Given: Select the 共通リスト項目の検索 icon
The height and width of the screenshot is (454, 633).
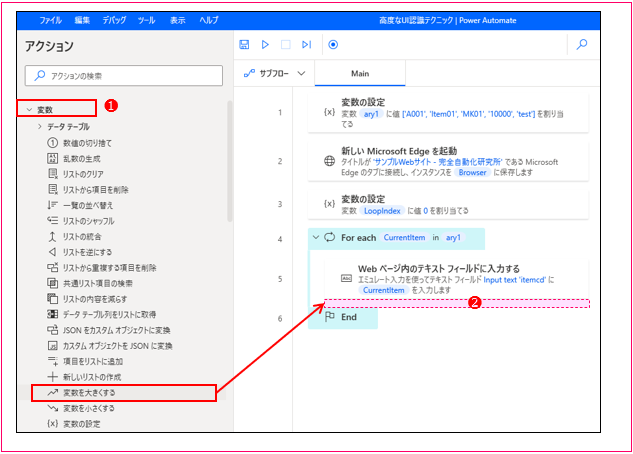Looking at the screenshot, I should click(x=52, y=283).
